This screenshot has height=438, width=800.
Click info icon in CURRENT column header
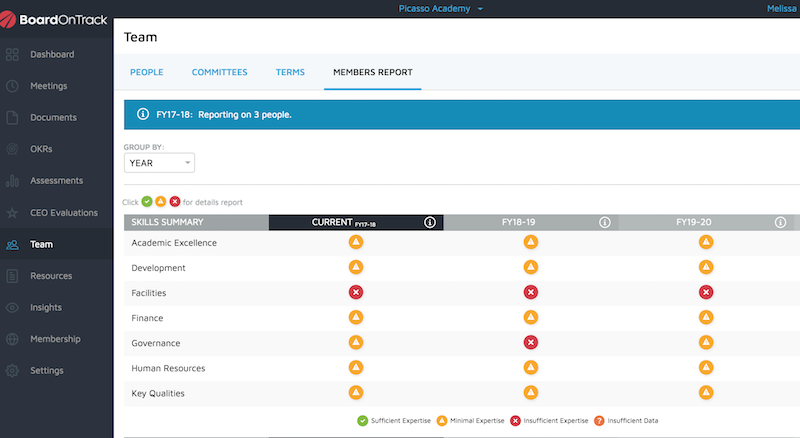[x=430, y=223]
